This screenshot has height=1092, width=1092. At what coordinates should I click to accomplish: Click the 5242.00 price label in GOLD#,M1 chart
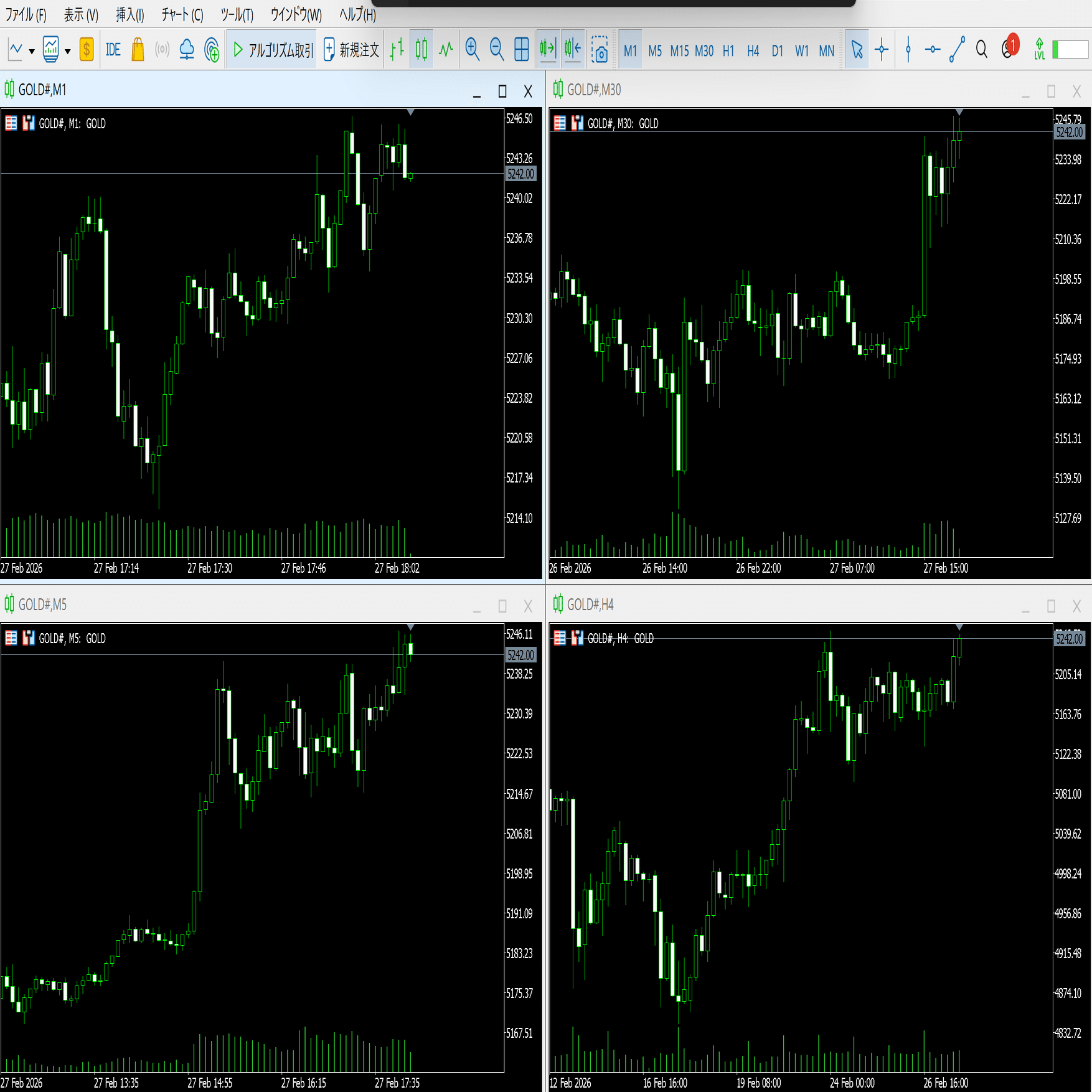[x=520, y=174]
